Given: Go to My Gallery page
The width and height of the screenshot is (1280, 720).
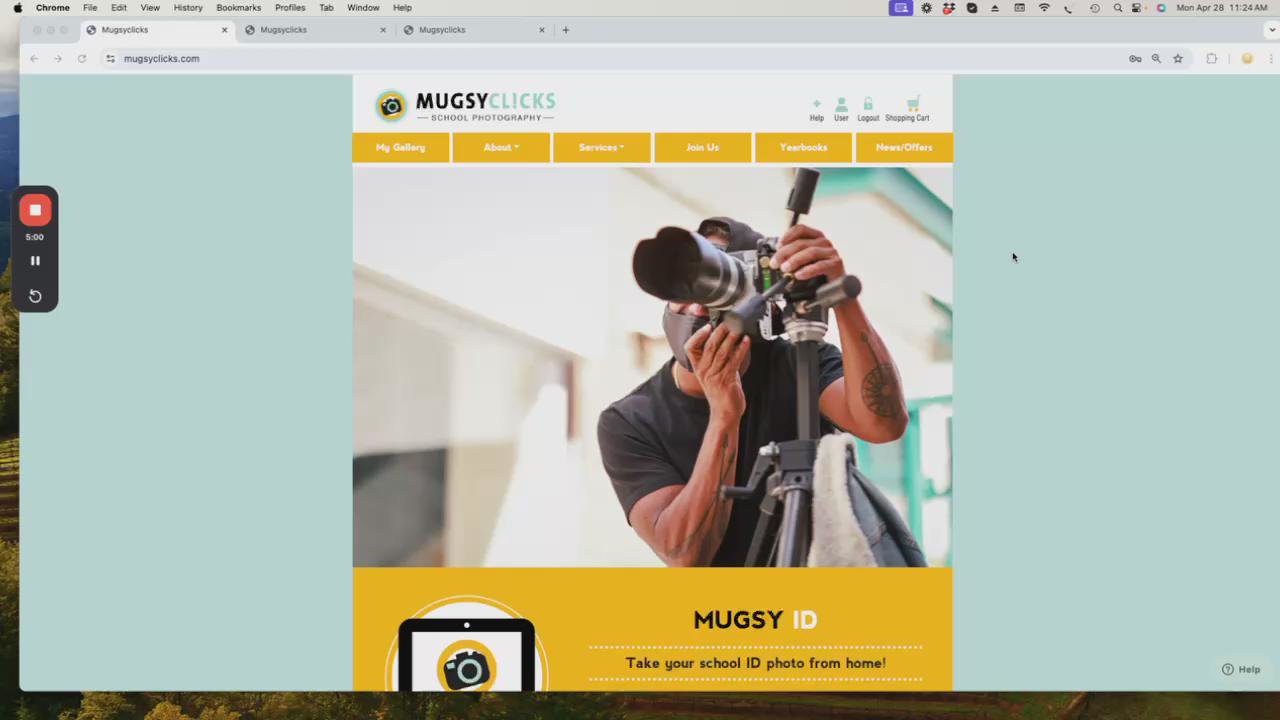Looking at the screenshot, I should (x=400, y=147).
